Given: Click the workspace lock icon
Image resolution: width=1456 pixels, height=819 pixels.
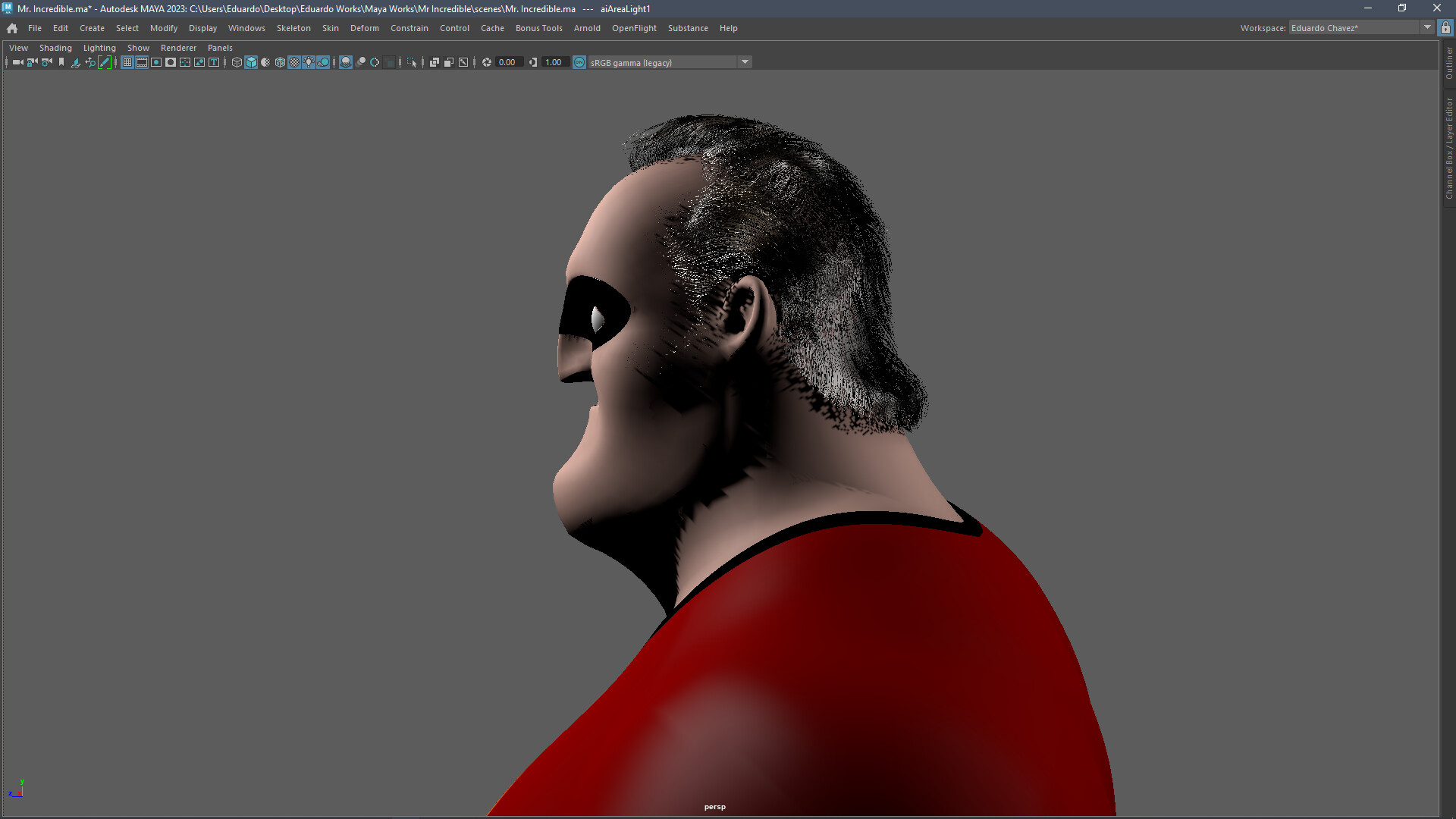Looking at the screenshot, I should [x=1445, y=27].
